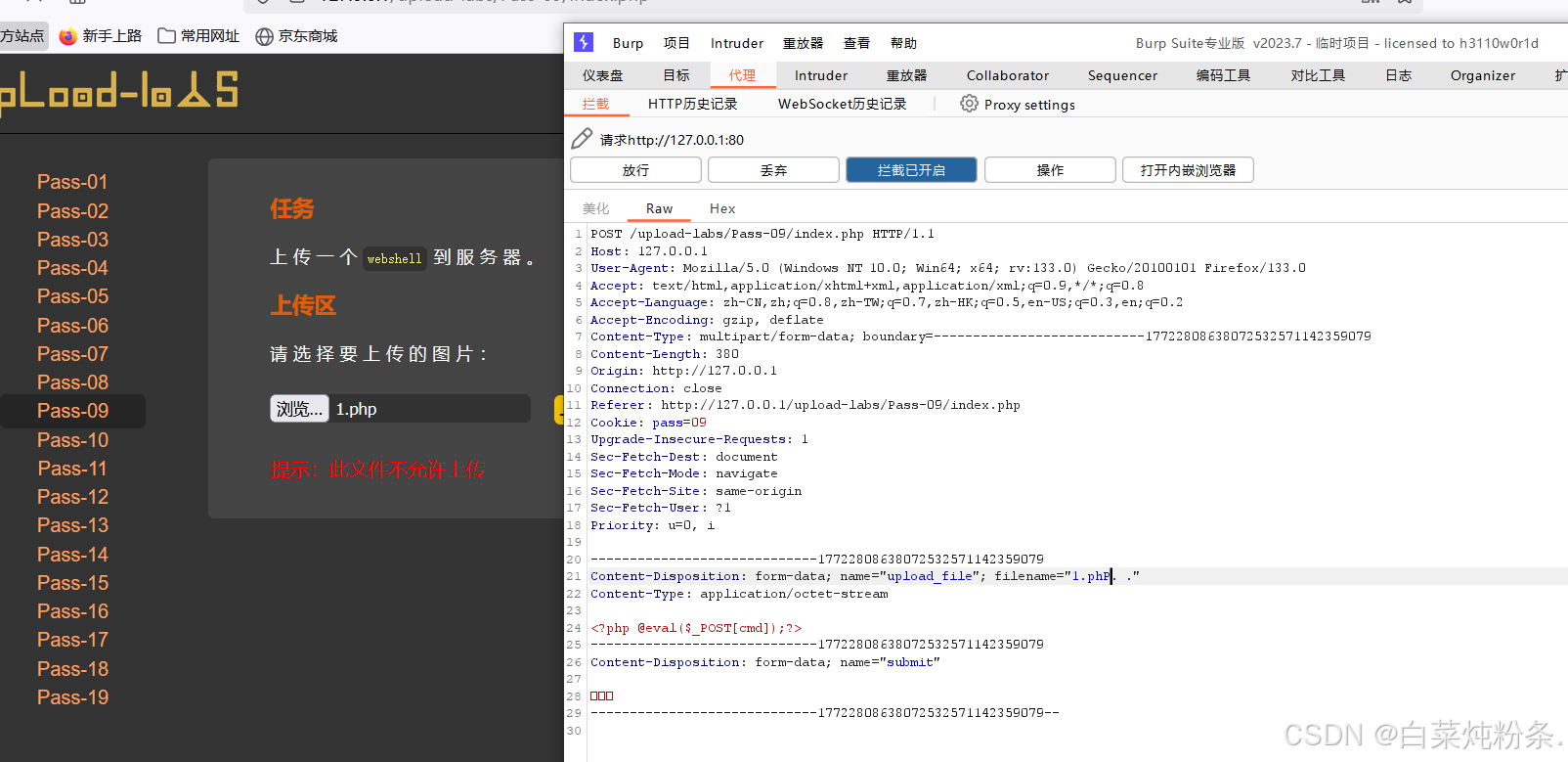The height and width of the screenshot is (762, 1568).
Task: Open Pass-05 in the sidebar
Action: 72,296
